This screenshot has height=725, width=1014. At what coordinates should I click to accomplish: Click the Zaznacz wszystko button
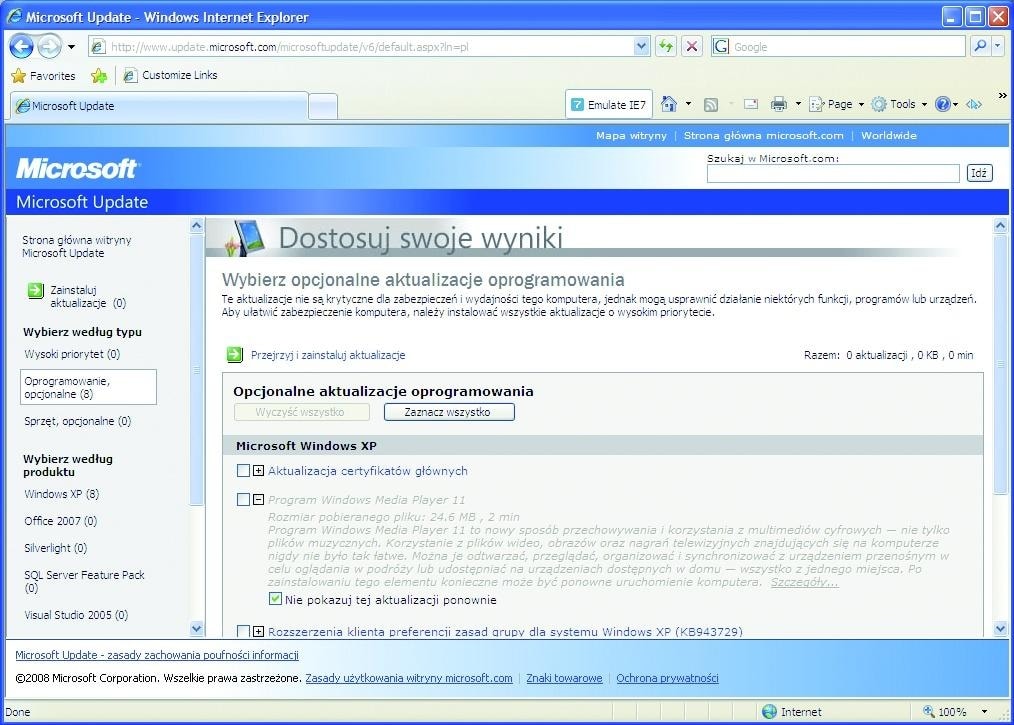pyautogui.click(x=448, y=411)
